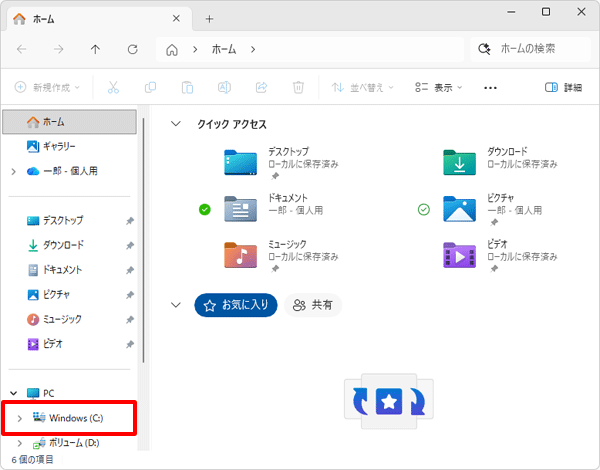Select PC in the navigation pane

tap(69, 393)
